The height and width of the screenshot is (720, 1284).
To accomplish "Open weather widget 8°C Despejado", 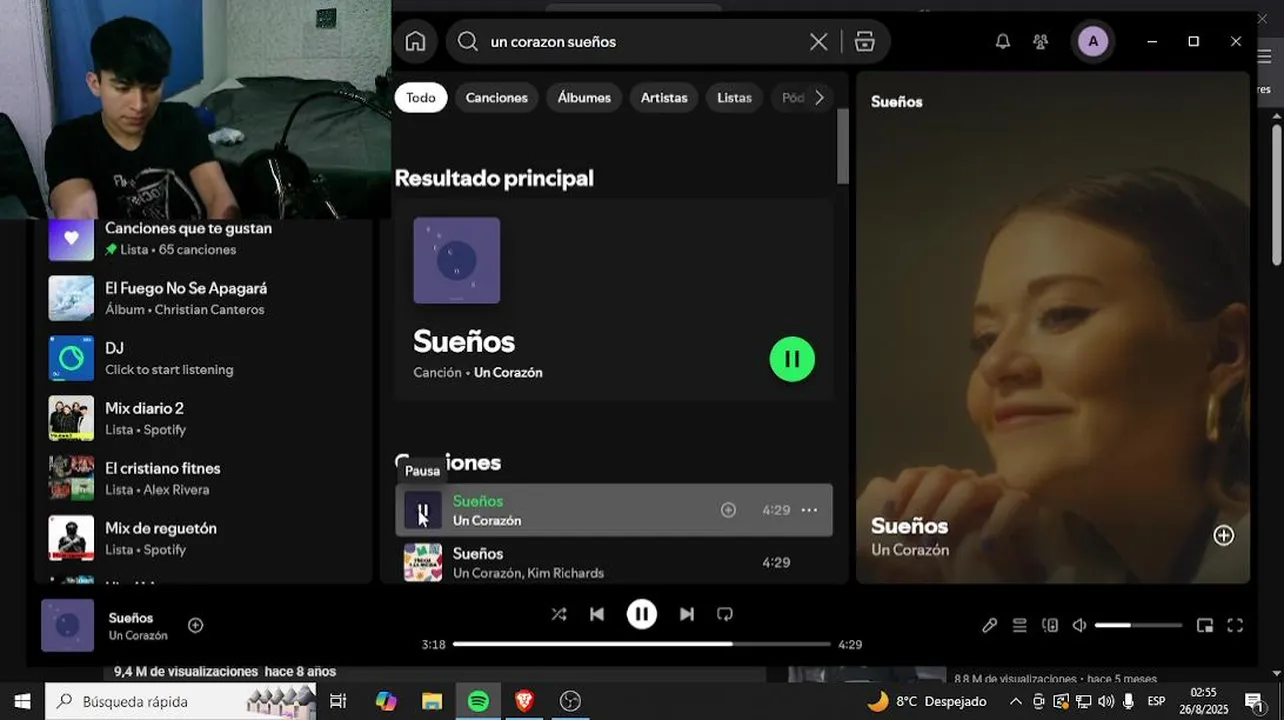I will (926, 701).
